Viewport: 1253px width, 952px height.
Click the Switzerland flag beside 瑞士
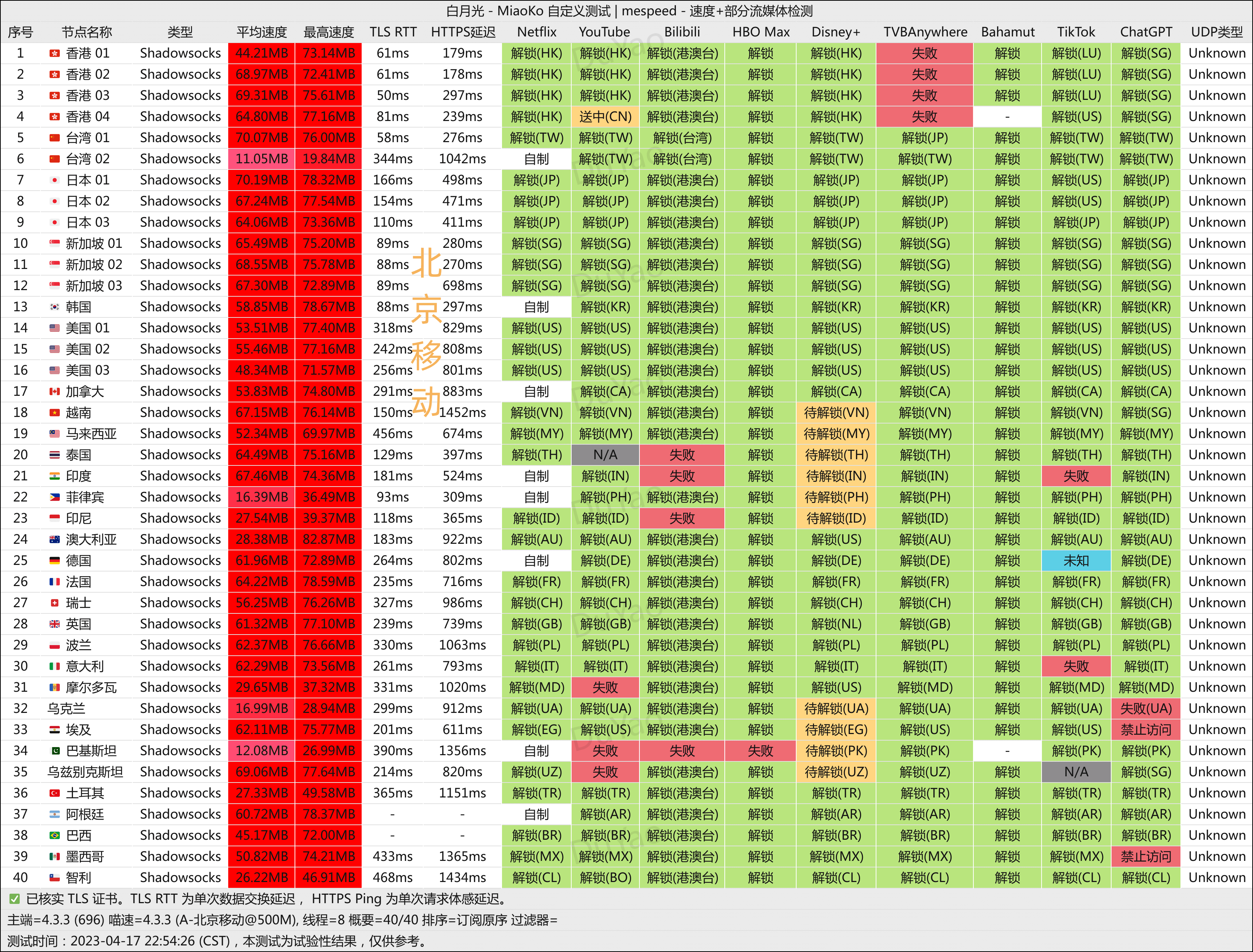tap(54, 603)
